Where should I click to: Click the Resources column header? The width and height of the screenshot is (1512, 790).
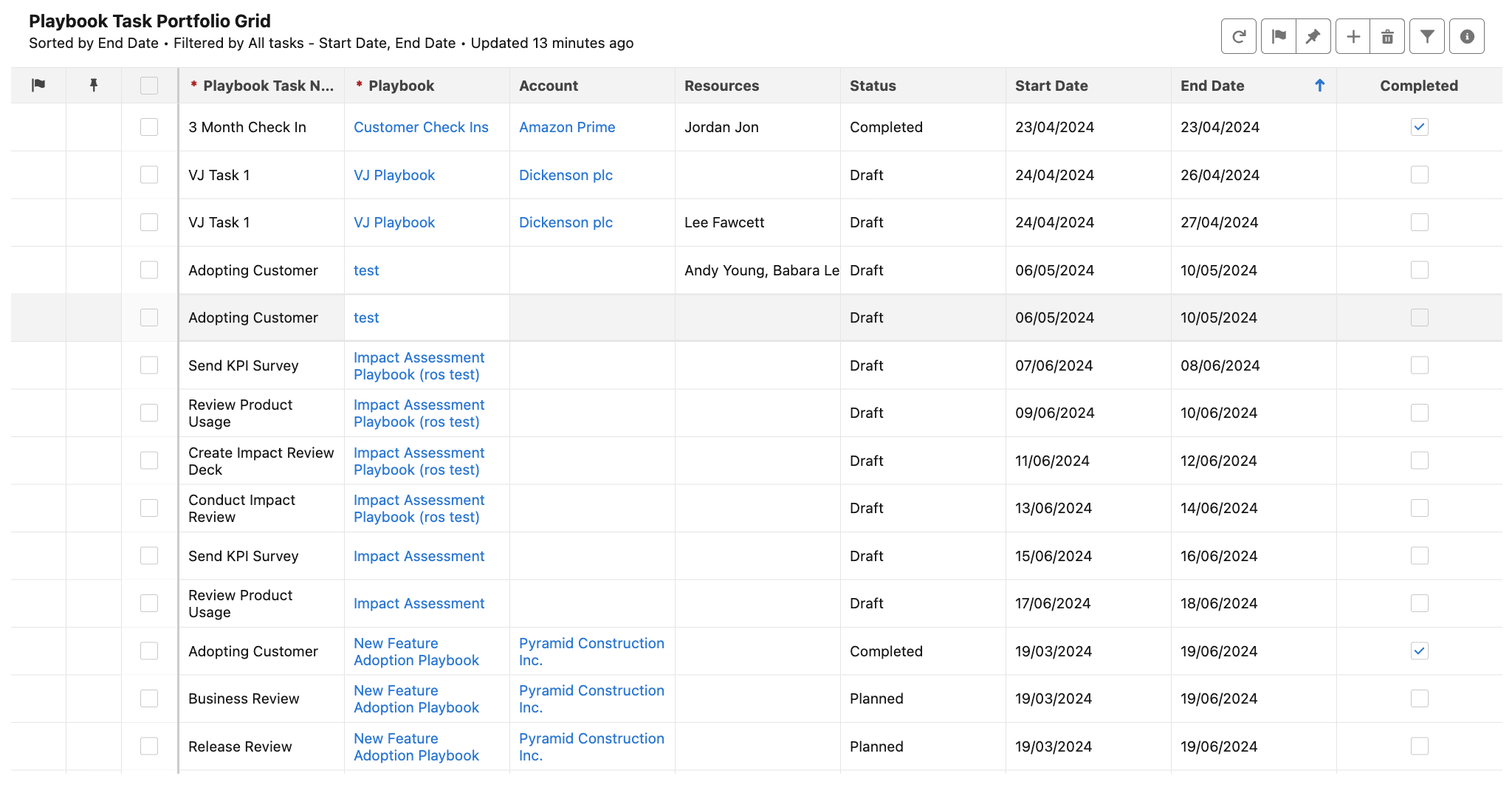721,86
